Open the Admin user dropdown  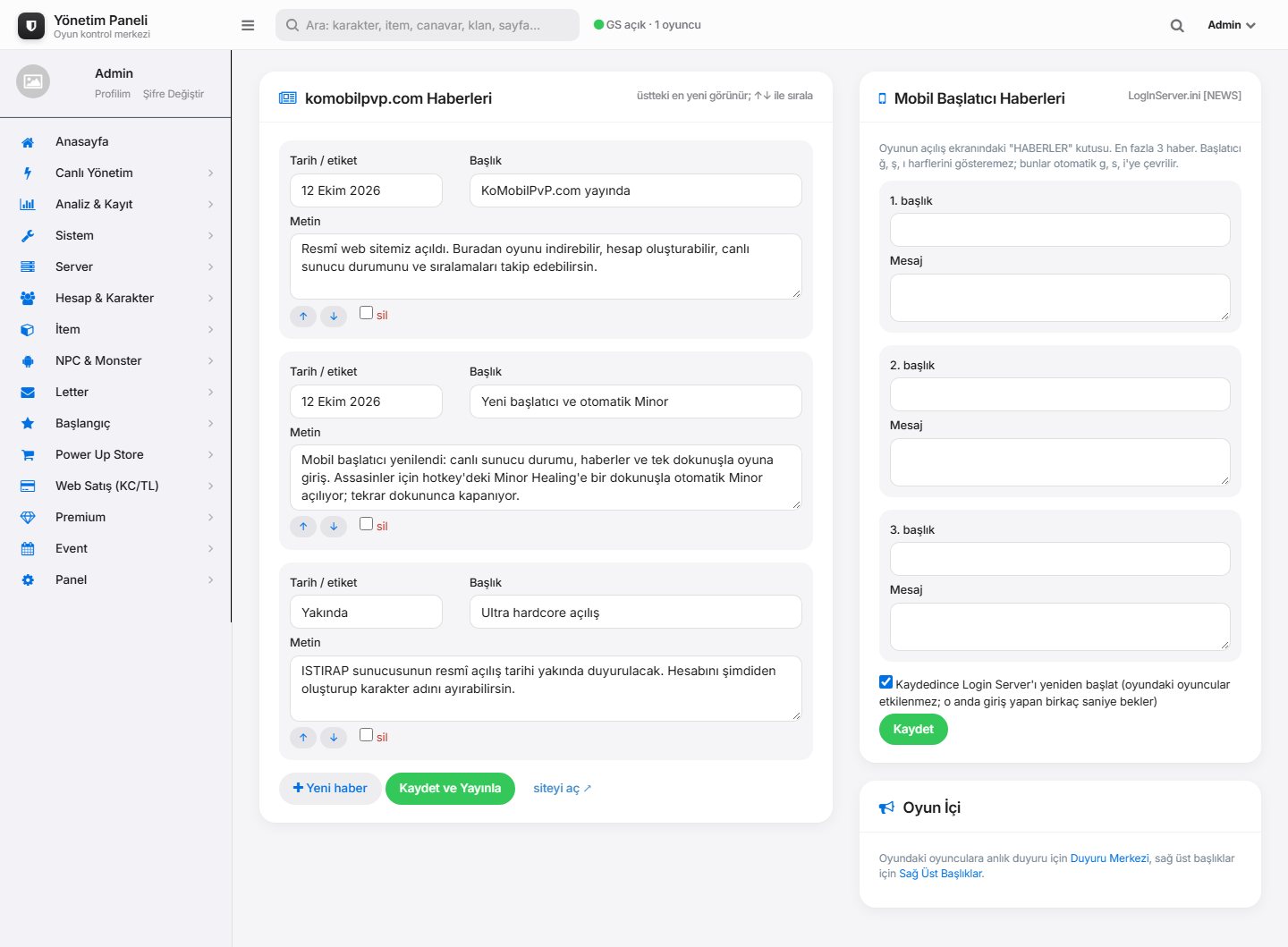(1232, 25)
